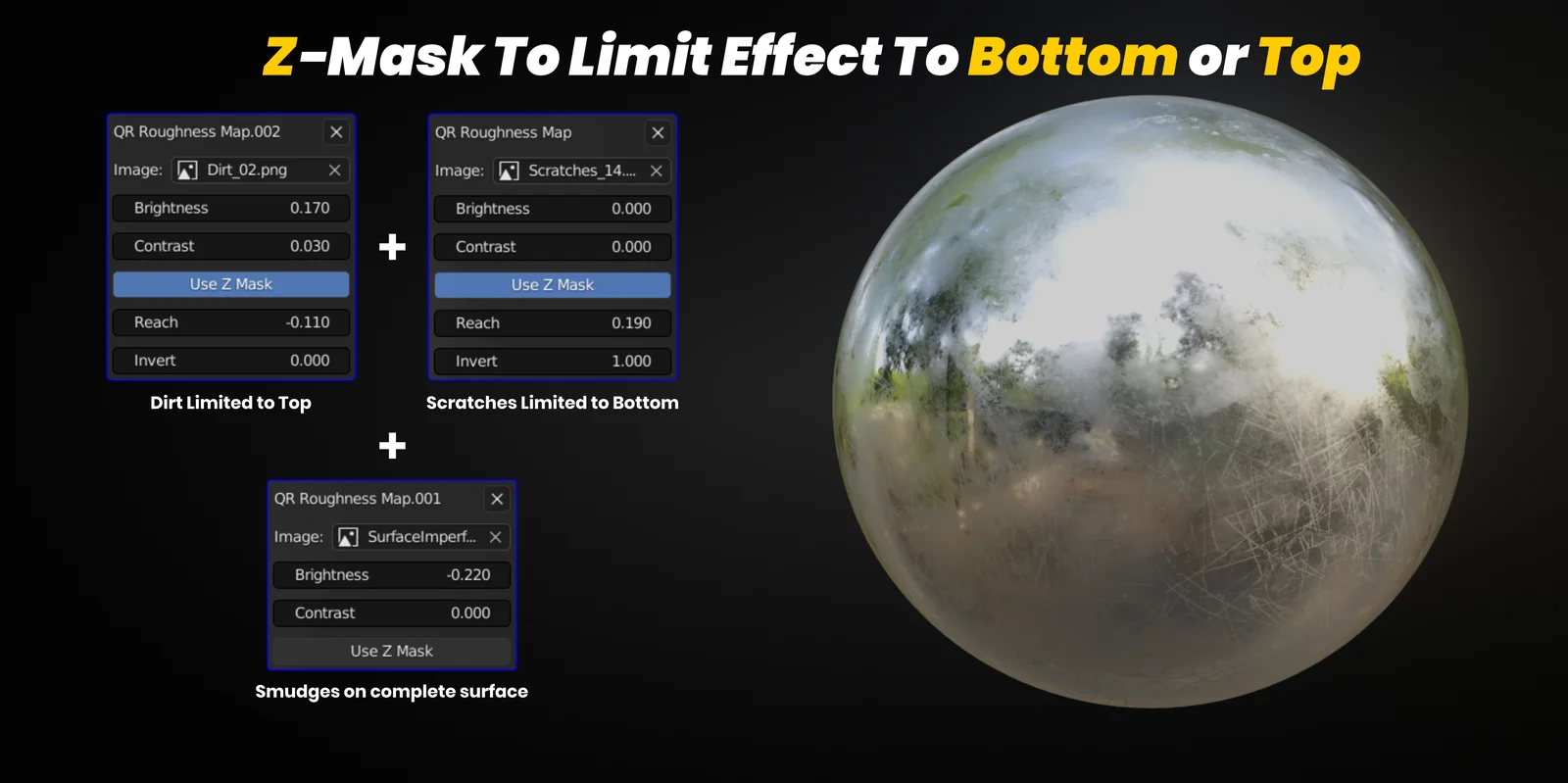Viewport: 1568px width, 783px height.
Task: Click Brightness 0.170 slider in Dirt panel
Action: coord(231,208)
